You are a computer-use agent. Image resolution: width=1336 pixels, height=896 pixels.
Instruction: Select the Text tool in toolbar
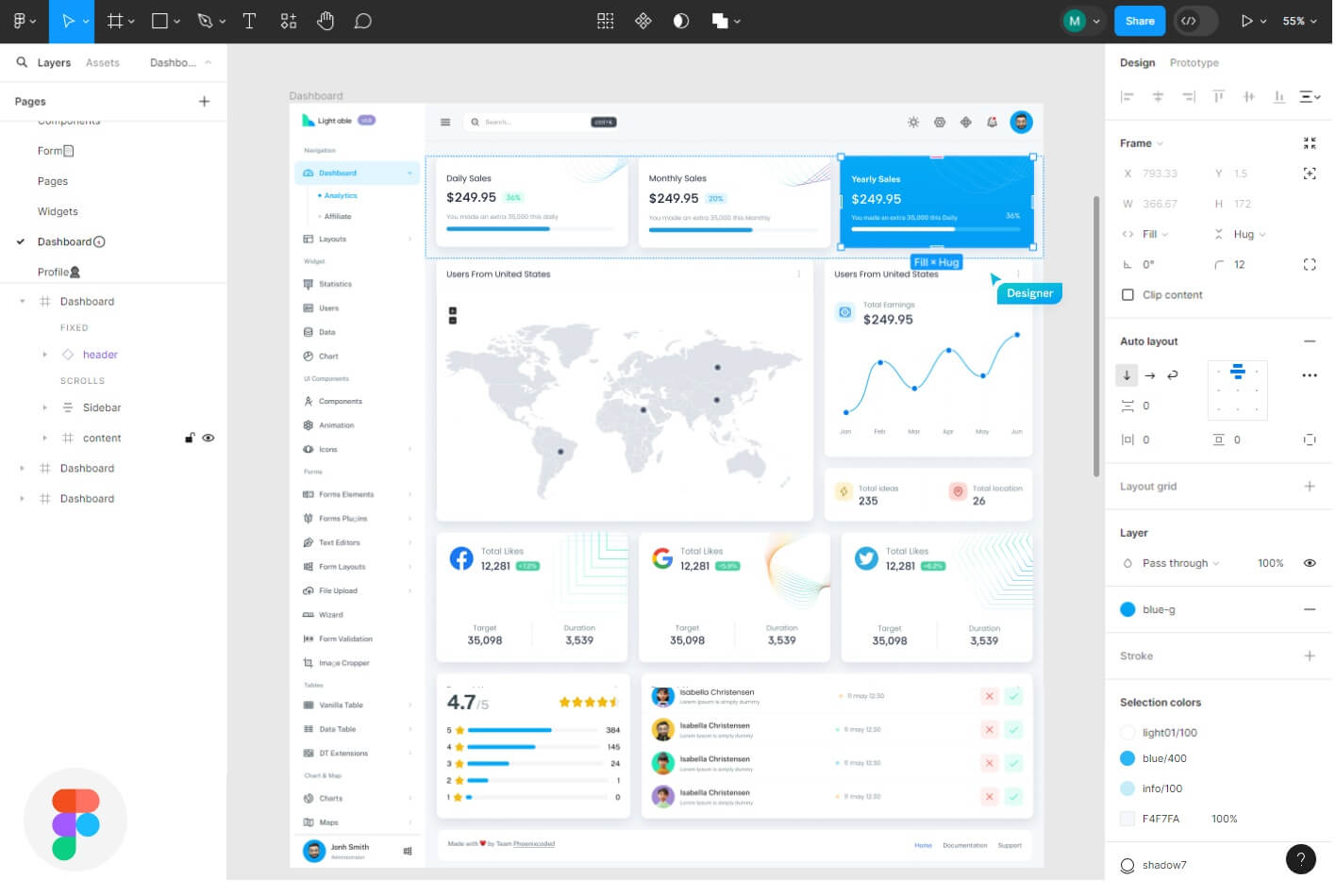[249, 21]
